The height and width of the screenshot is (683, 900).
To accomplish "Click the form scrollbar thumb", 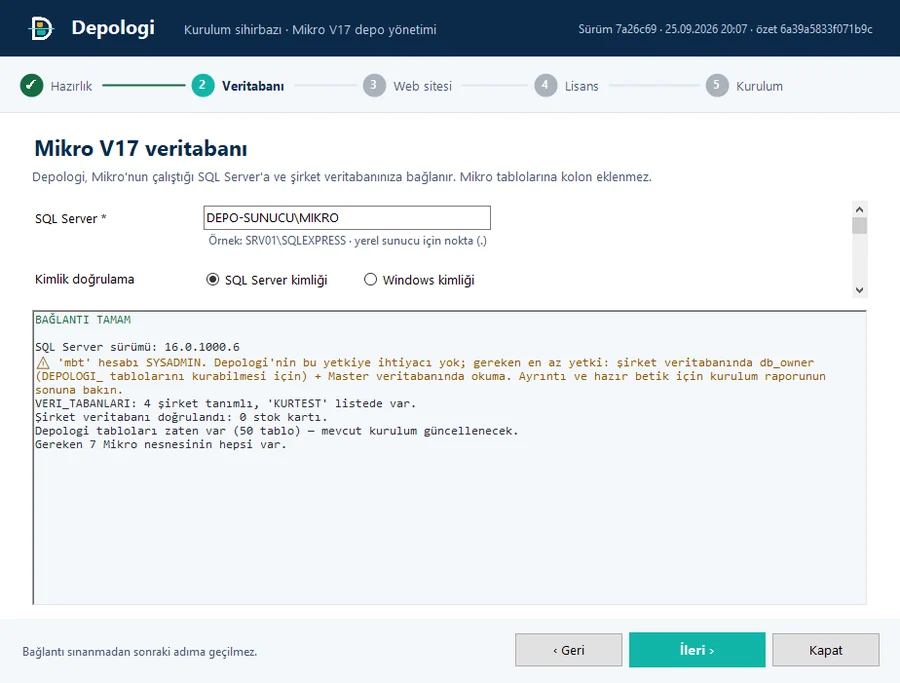I will 859,226.
